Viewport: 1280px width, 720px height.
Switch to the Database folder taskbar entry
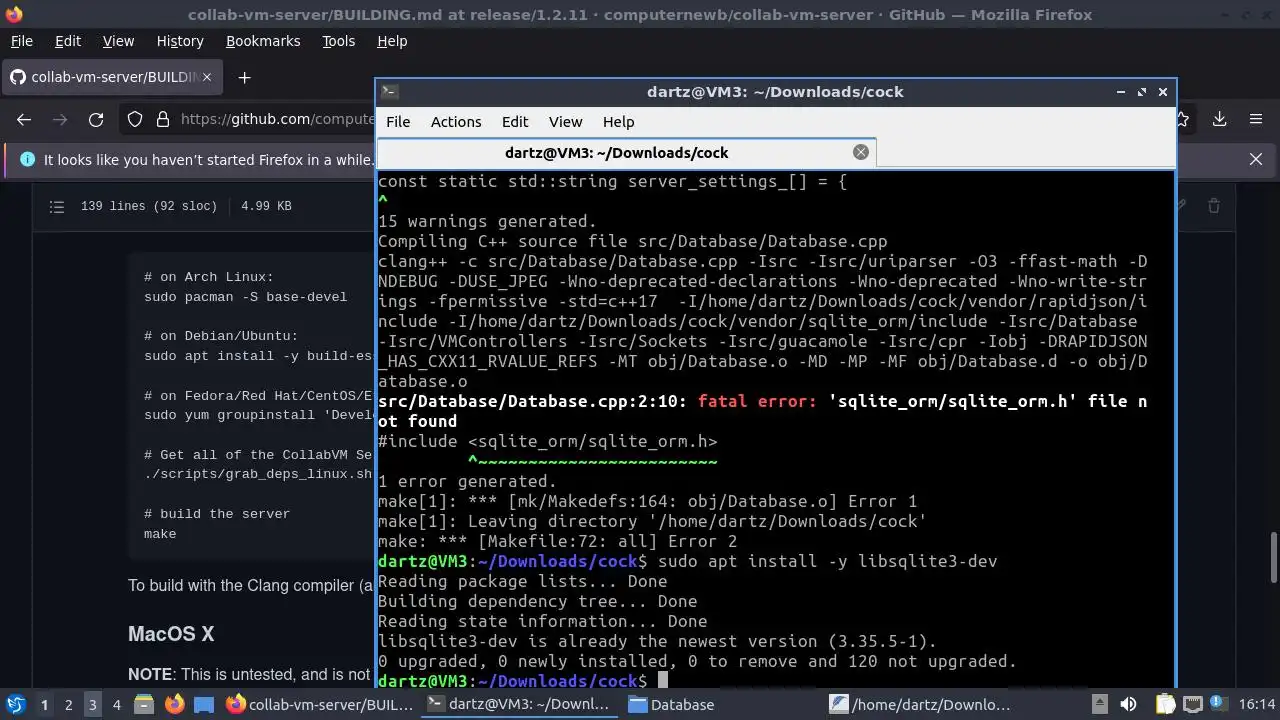pos(720,704)
